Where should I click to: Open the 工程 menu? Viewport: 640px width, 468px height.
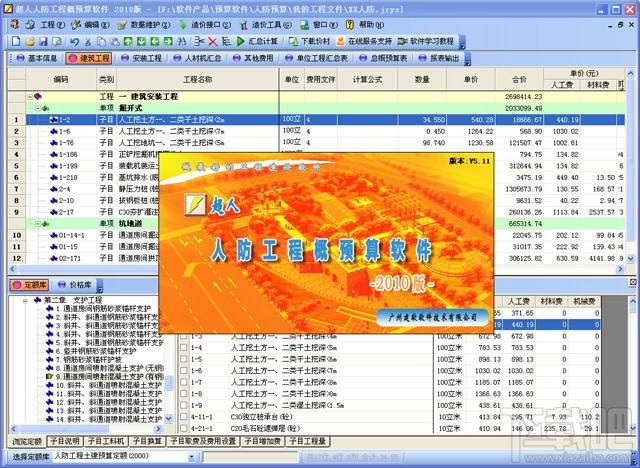coord(47,25)
